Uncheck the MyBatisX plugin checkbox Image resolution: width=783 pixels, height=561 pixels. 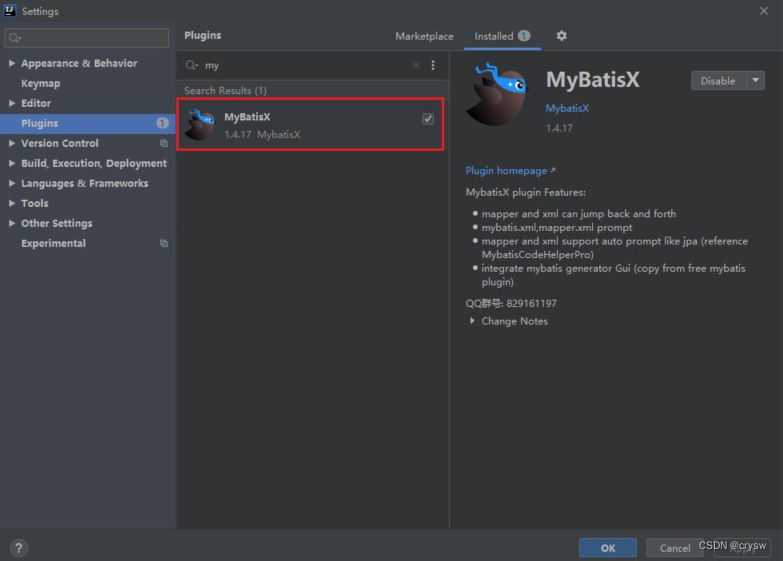(428, 119)
